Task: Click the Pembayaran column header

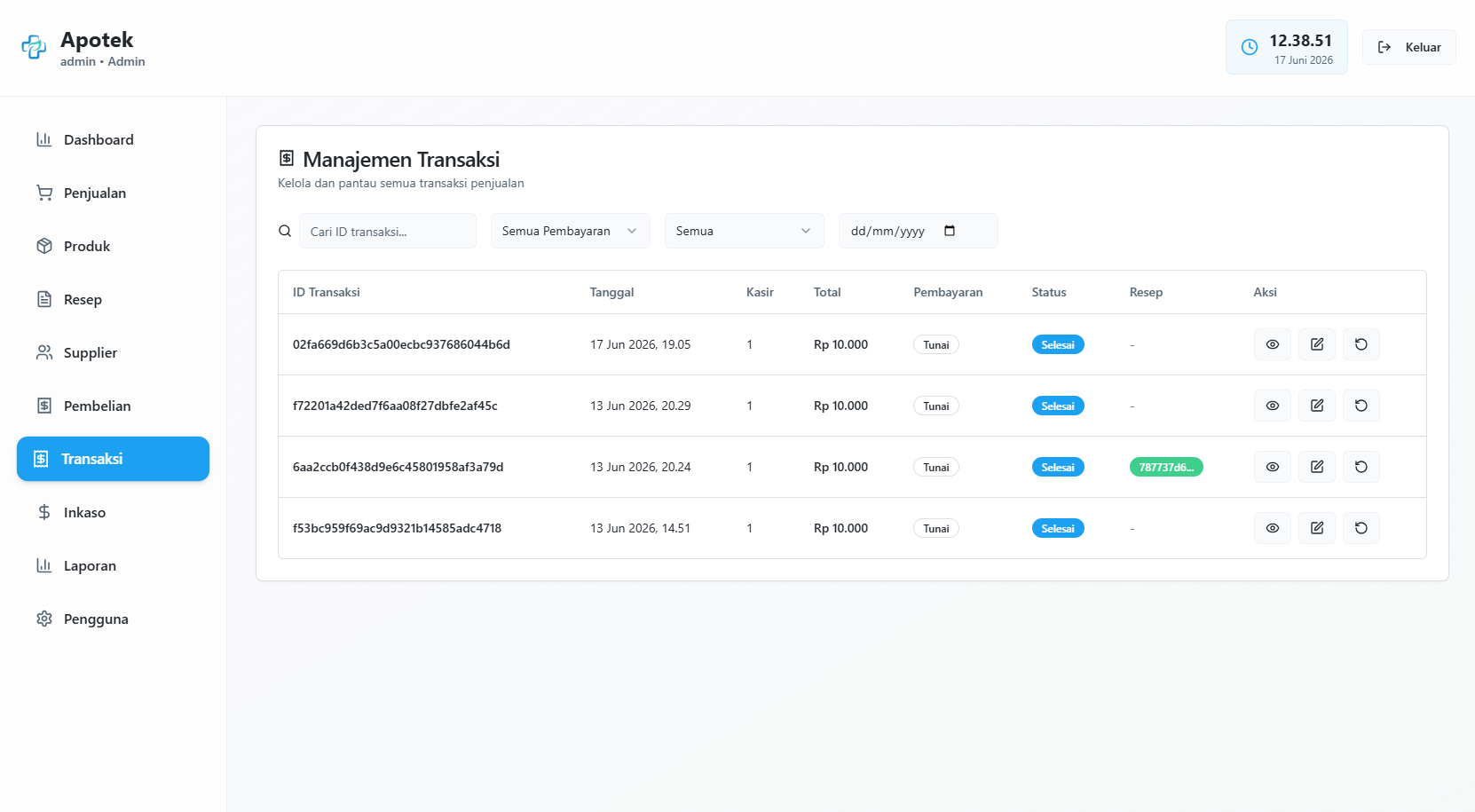Action: 948,292
